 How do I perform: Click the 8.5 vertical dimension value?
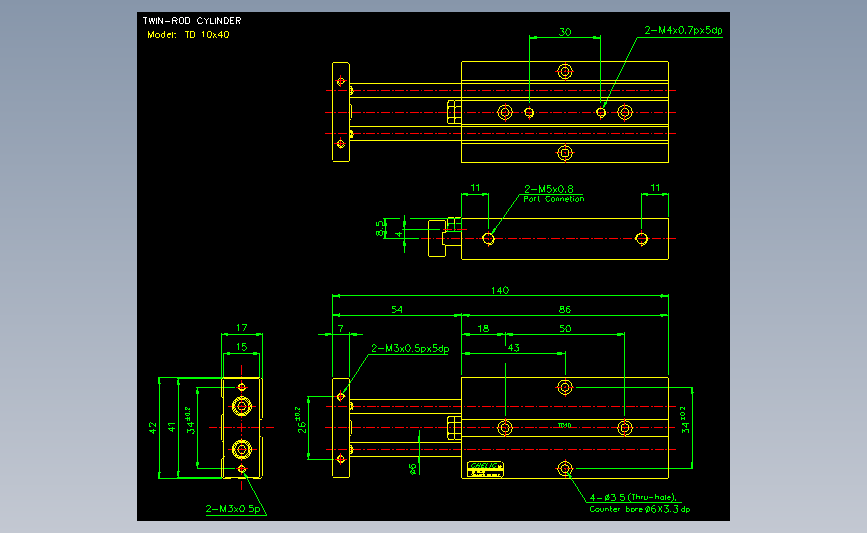(x=379, y=228)
